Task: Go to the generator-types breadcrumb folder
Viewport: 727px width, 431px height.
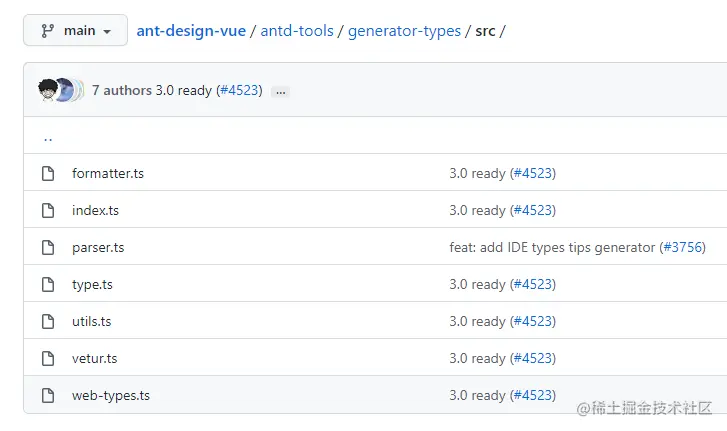Action: (x=404, y=31)
